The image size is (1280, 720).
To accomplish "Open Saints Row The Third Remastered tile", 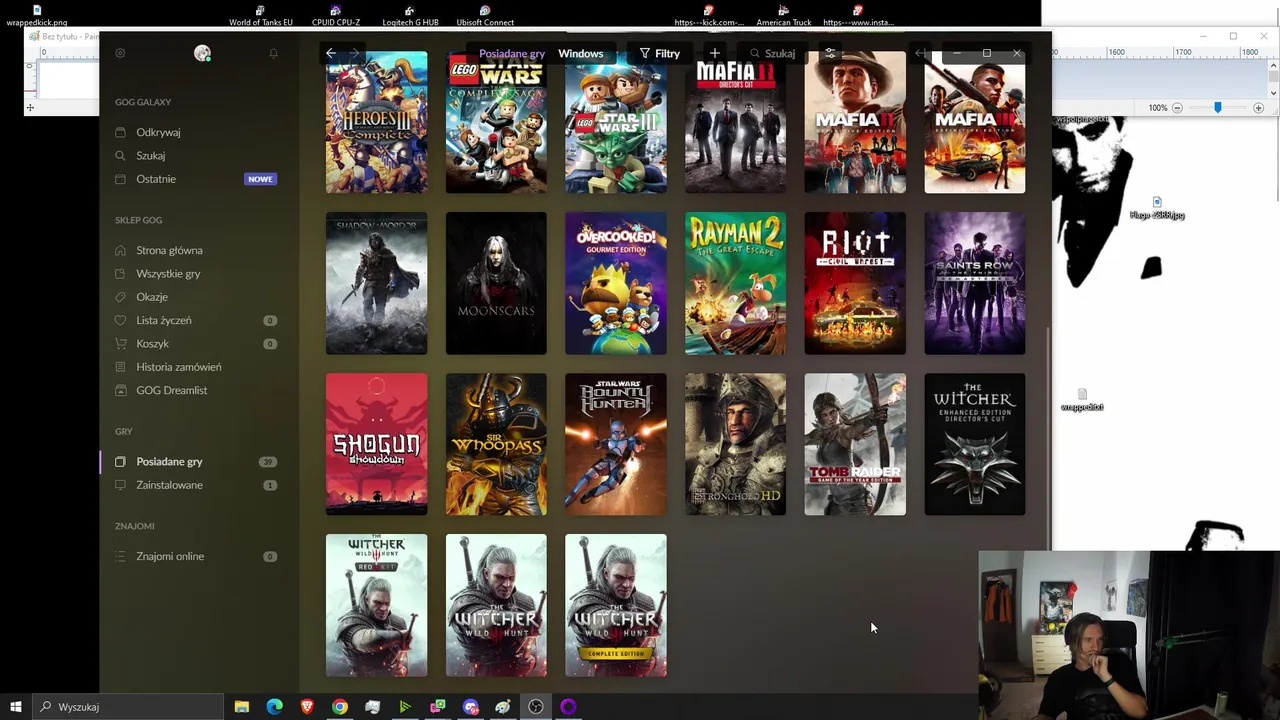I will click(x=975, y=283).
